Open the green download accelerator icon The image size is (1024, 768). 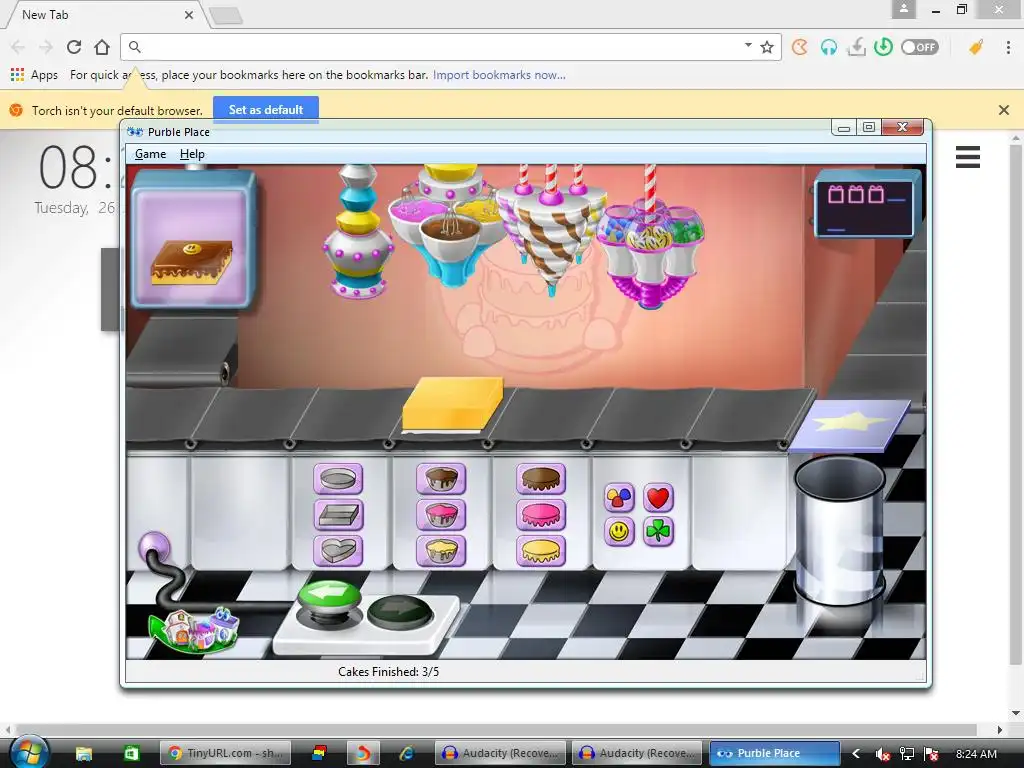(x=884, y=47)
